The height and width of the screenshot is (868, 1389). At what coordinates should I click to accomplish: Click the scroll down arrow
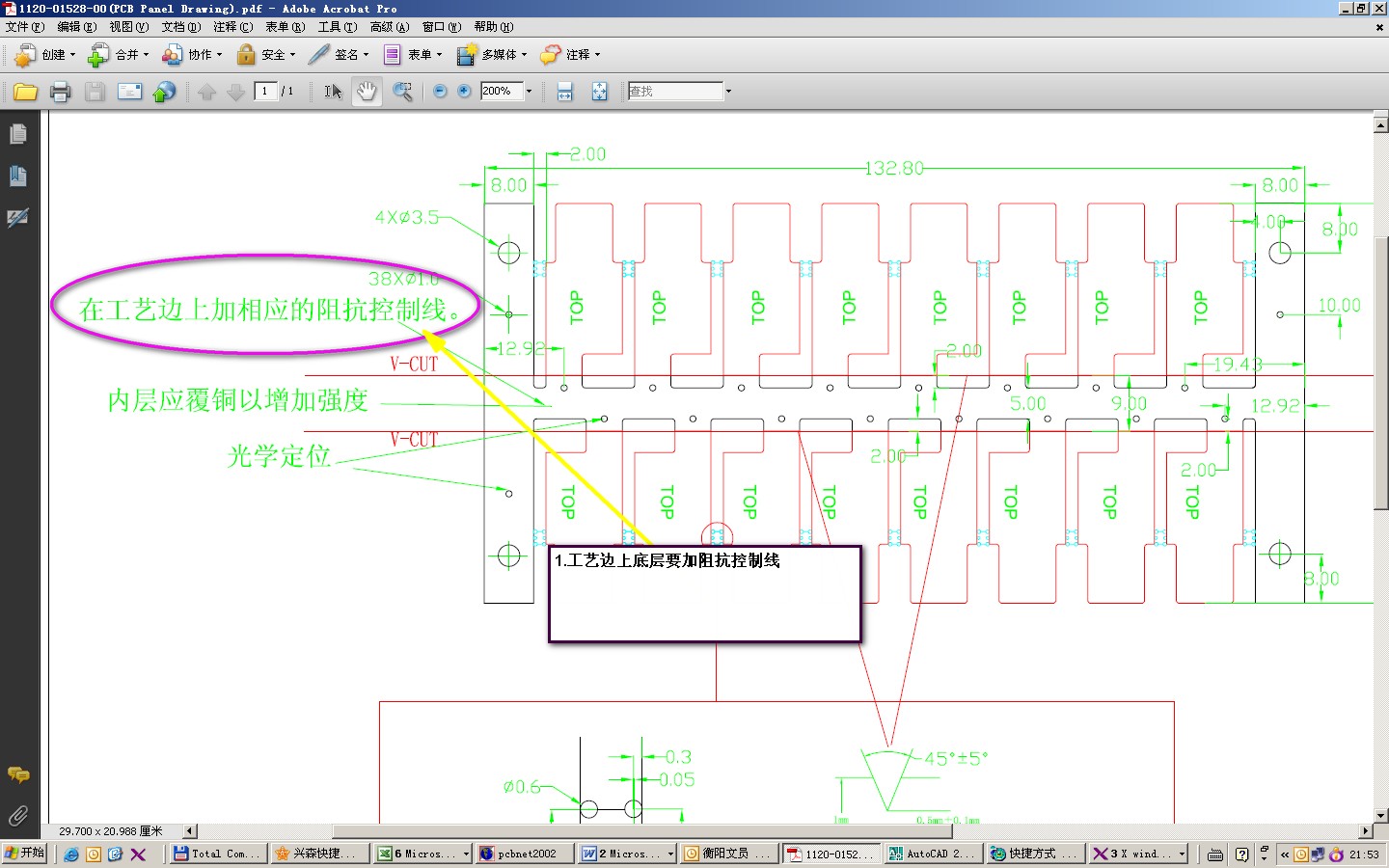1380,816
